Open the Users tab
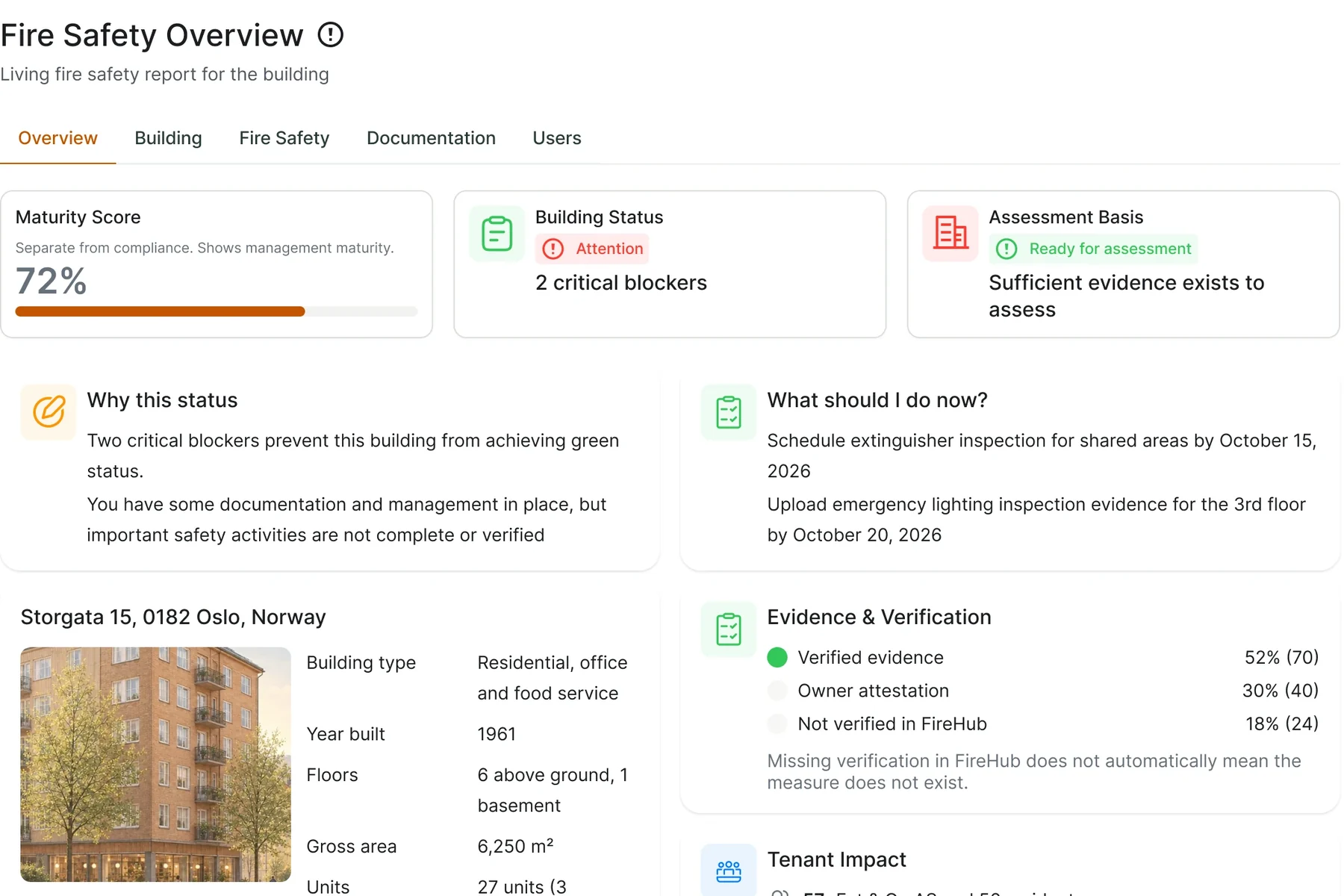 click(556, 138)
